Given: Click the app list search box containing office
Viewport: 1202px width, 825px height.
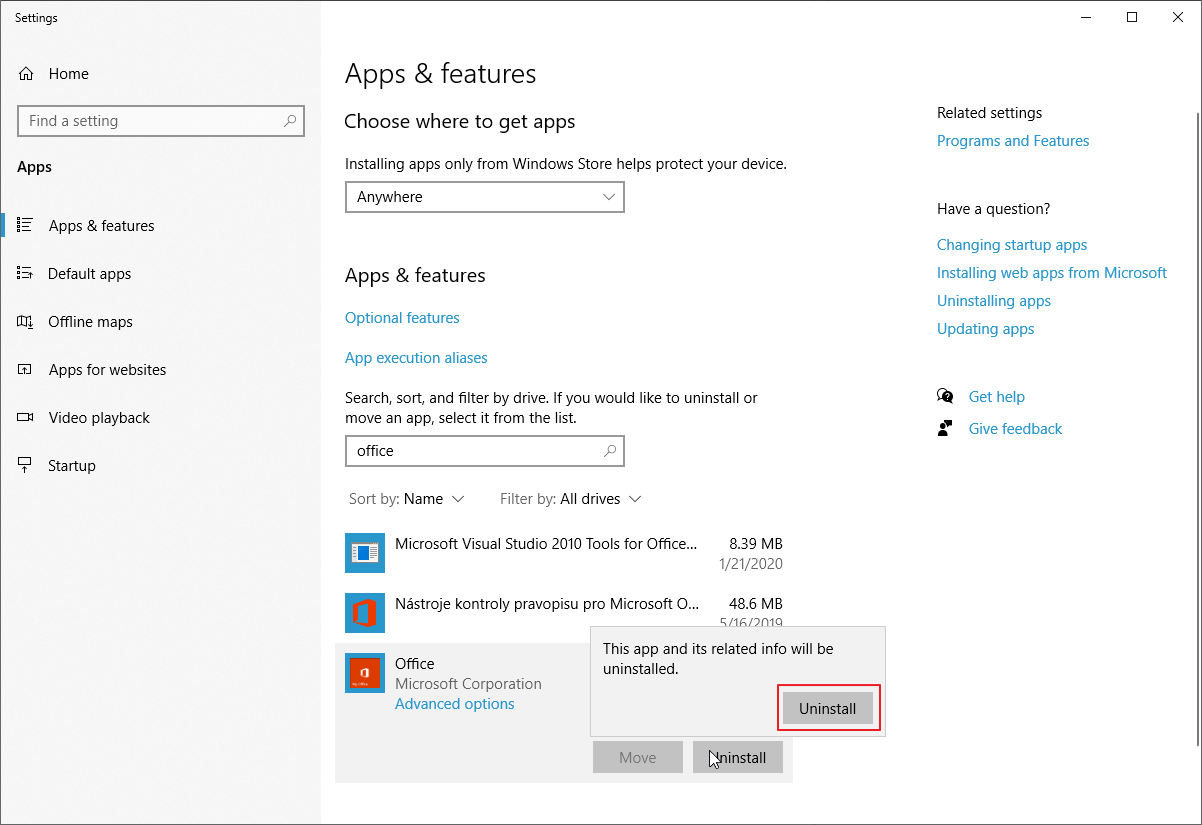Looking at the screenshot, I should 485,451.
